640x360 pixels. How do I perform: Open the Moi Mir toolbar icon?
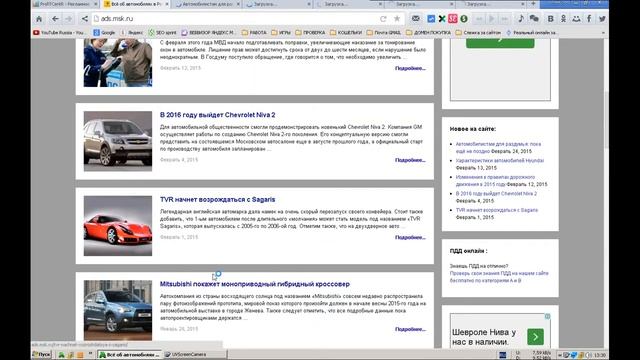tap(576, 19)
